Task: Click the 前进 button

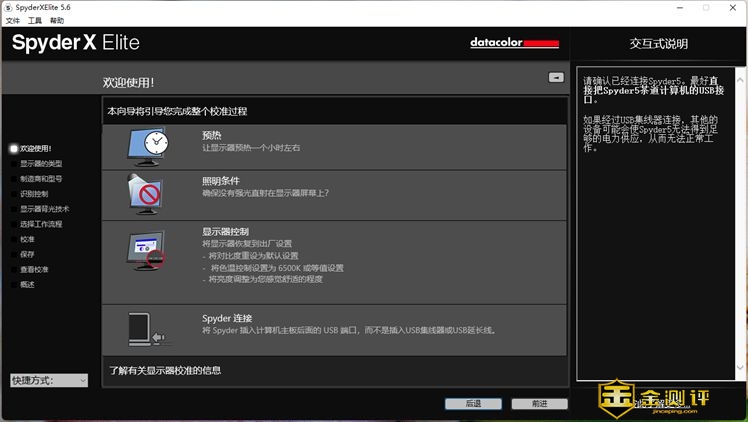Action: 539,404
